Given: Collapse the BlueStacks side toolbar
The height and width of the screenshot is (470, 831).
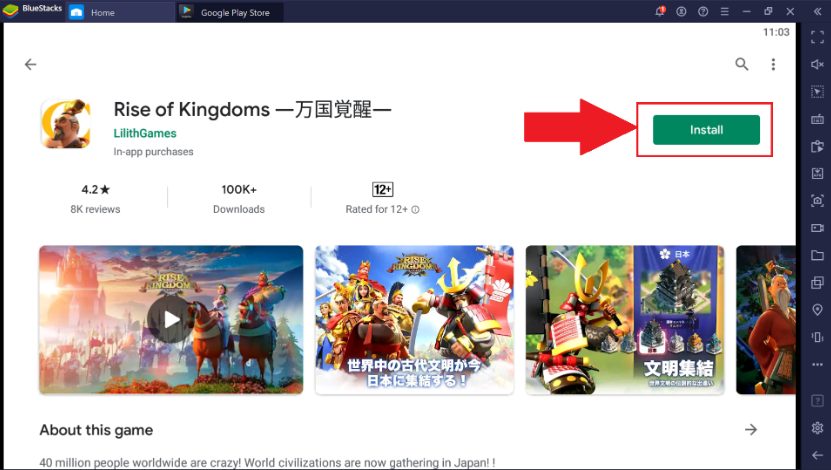Looking at the screenshot, I should coord(817,11).
